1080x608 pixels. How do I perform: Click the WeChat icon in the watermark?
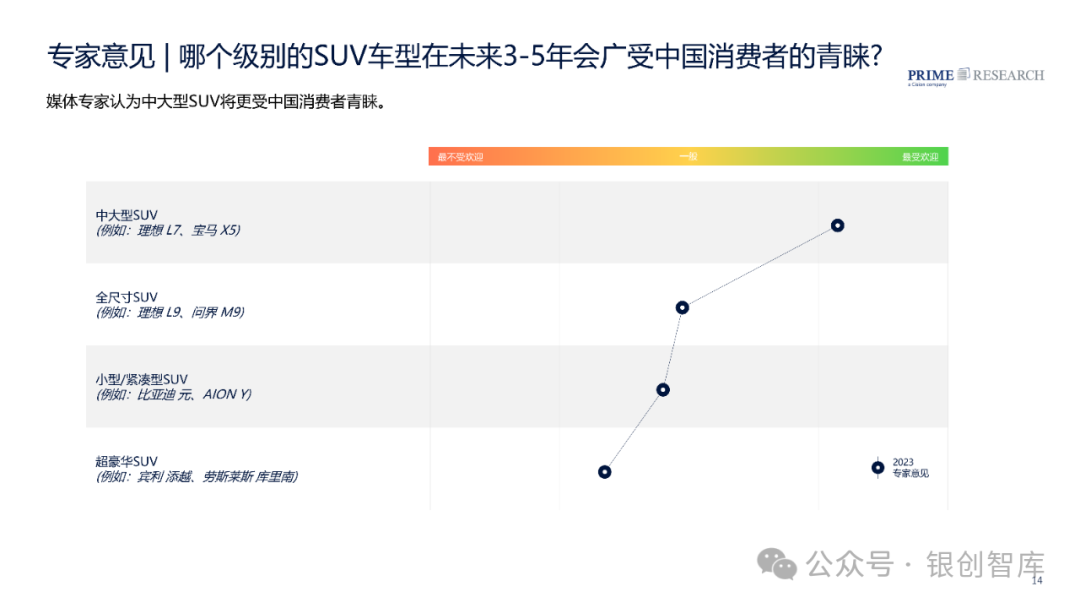click(x=776, y=564)
